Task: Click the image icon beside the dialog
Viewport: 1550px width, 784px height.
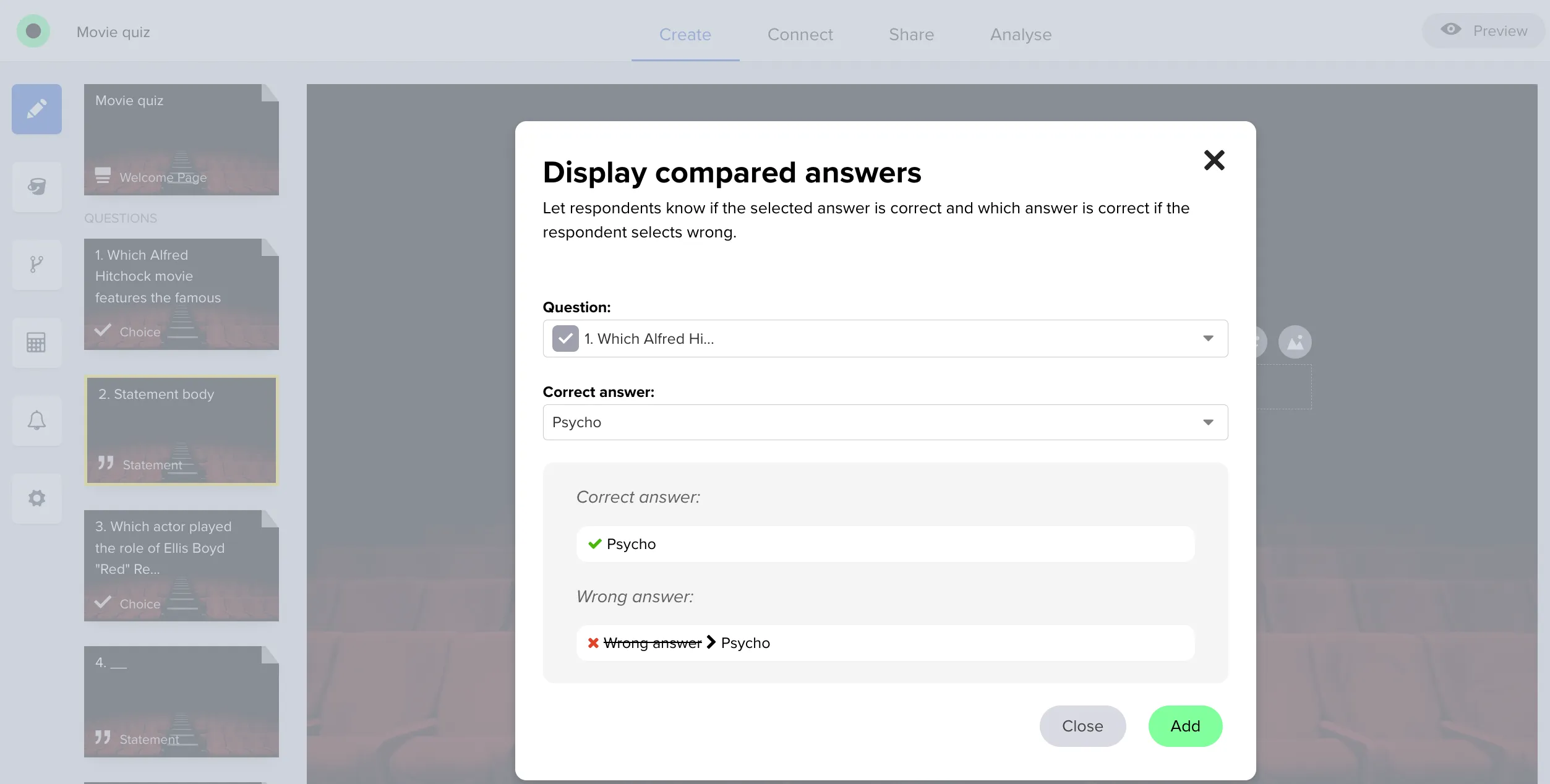Action: click(1295, 342)
